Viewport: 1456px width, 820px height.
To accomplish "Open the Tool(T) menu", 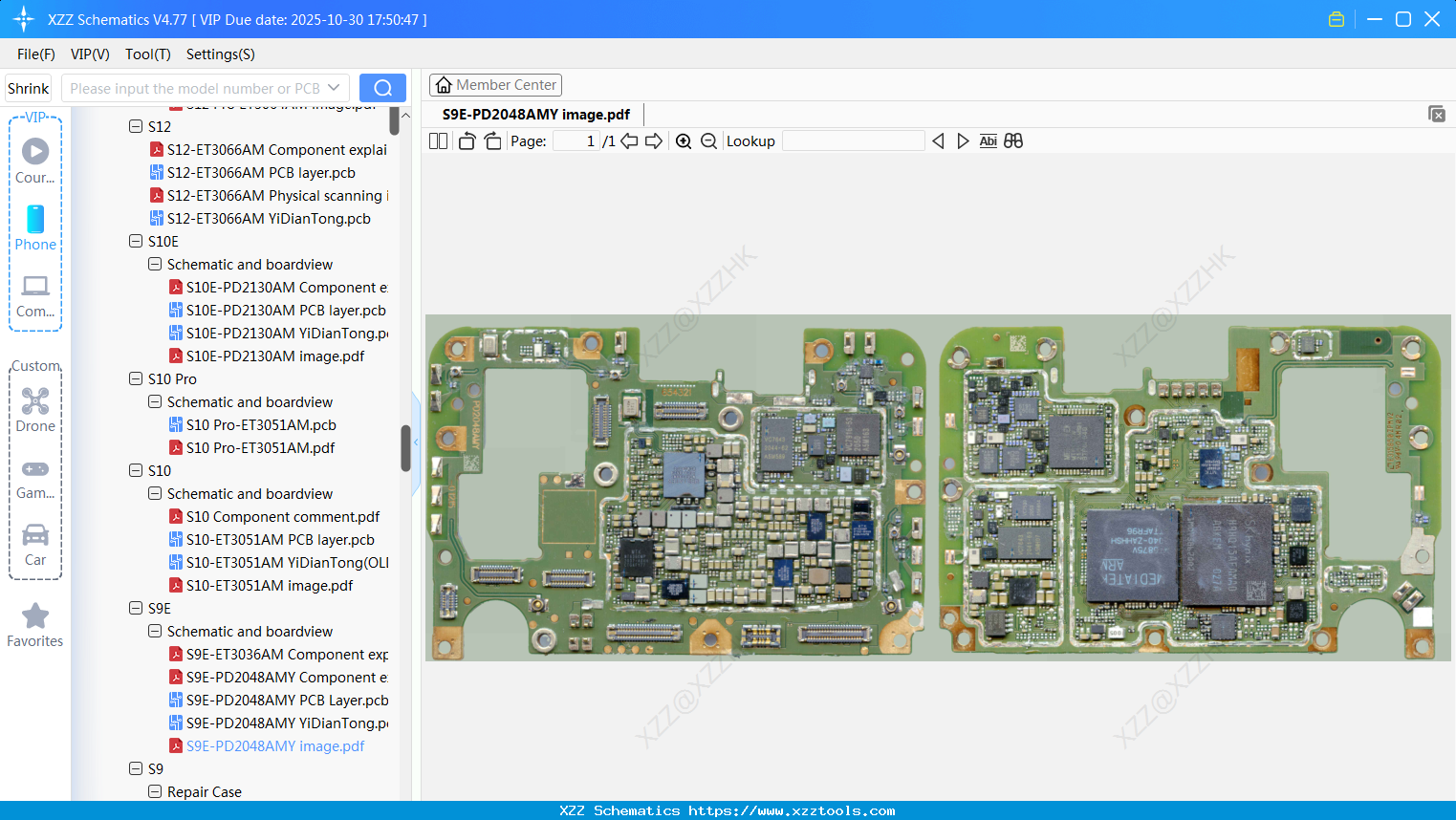I will click(x=148, y=54).
